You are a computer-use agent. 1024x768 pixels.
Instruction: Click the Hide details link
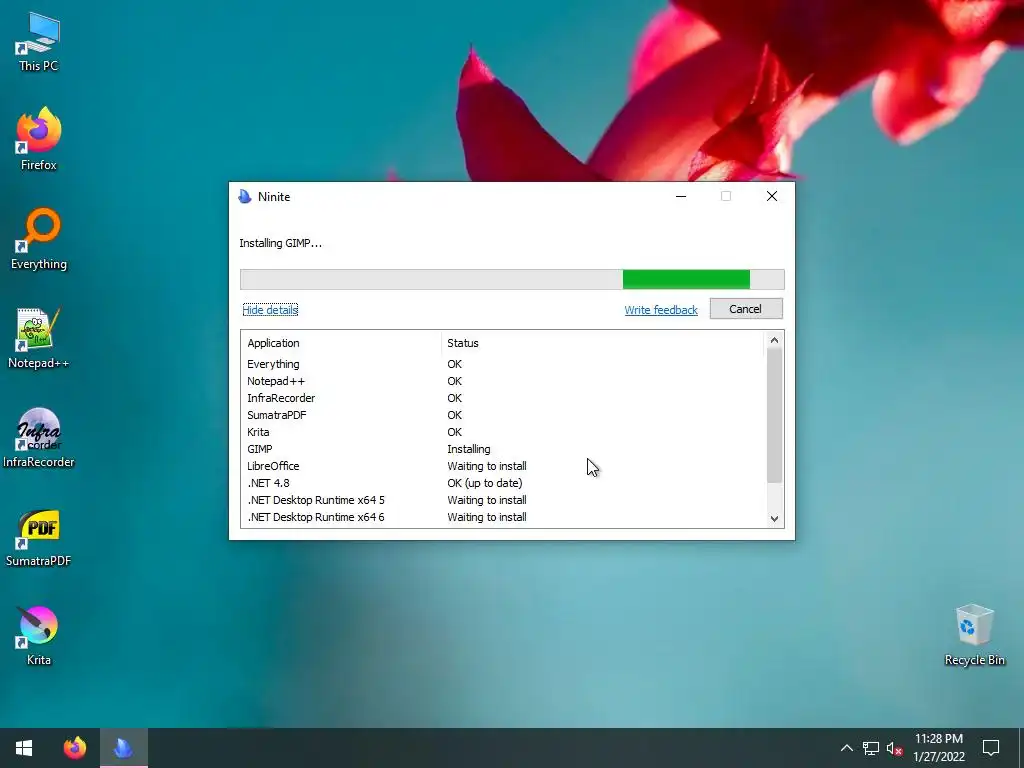(270, 310)
